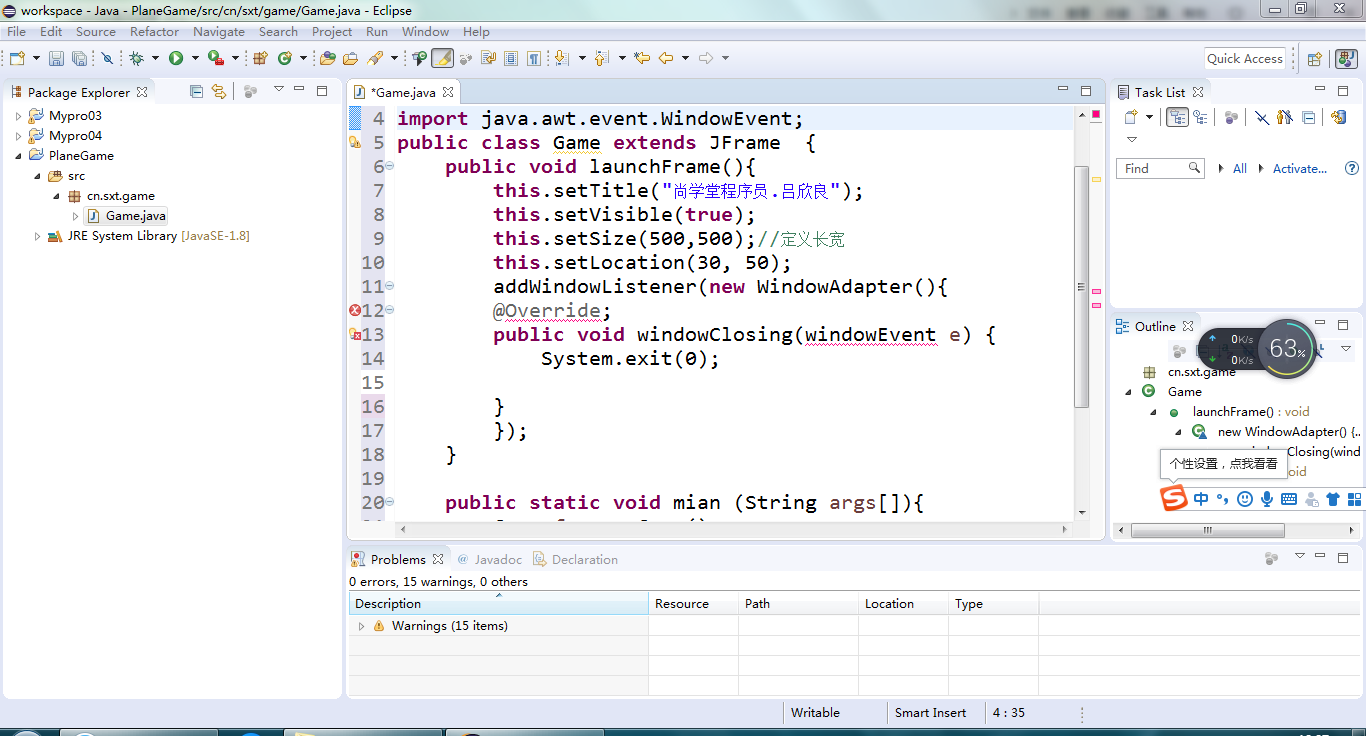The image size is (1366, 736).
Task: Sort problems by Description column header
Action: 498,603
